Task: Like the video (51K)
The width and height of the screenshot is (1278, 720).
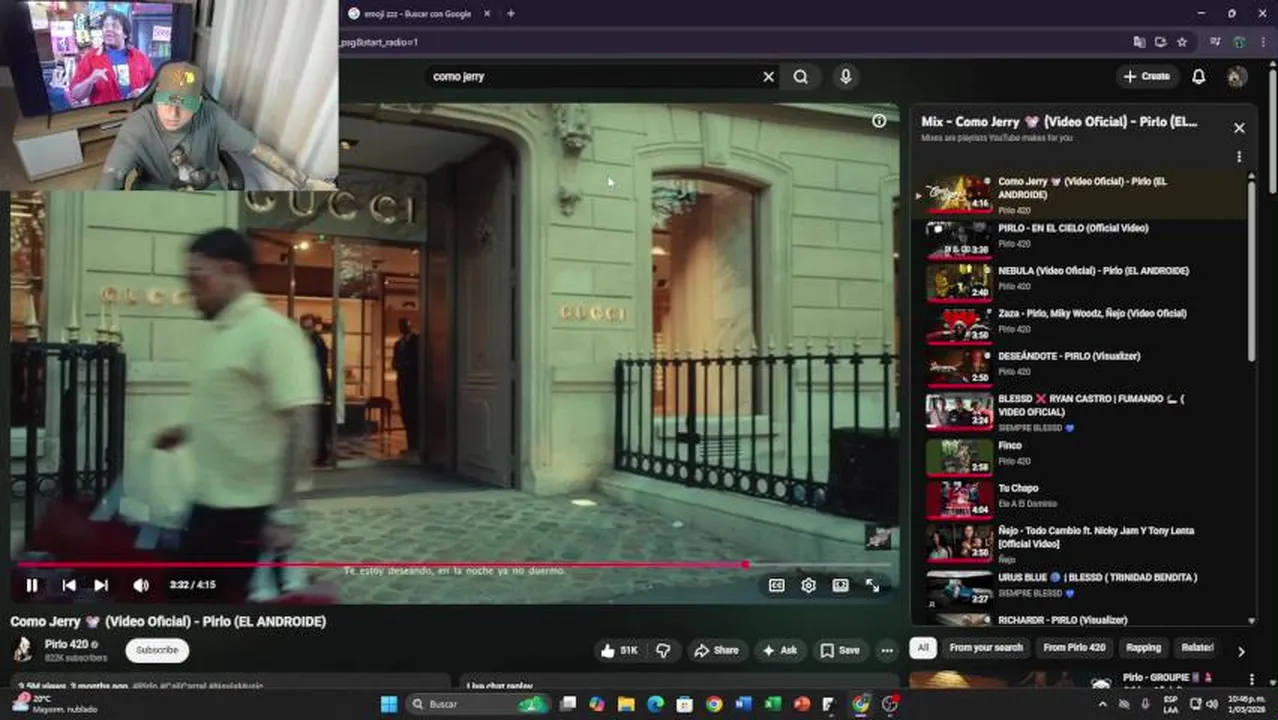Action: click(x=619, y=651)
